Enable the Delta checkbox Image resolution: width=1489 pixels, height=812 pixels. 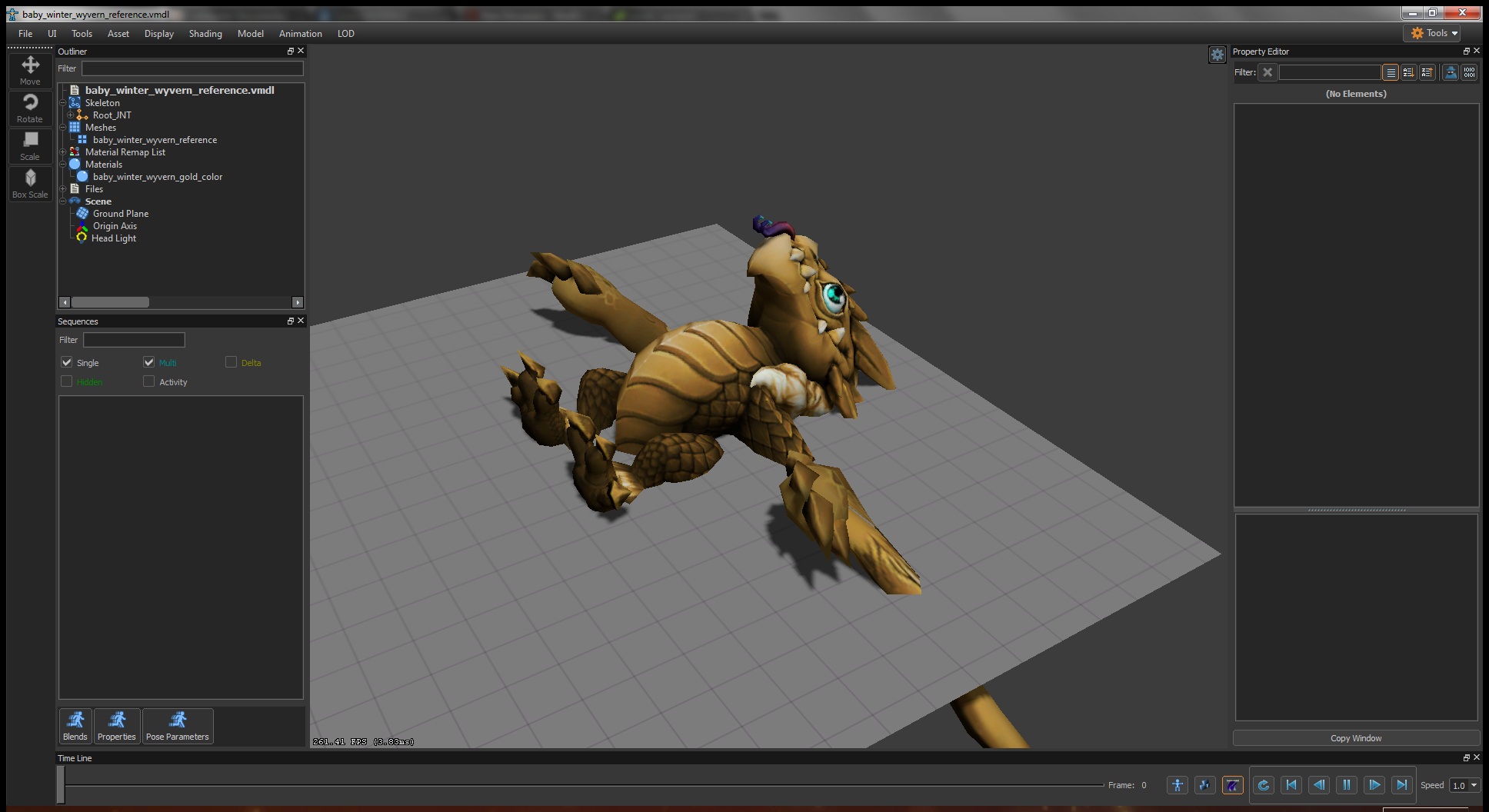pyautogui.click(x=231, y=362)
